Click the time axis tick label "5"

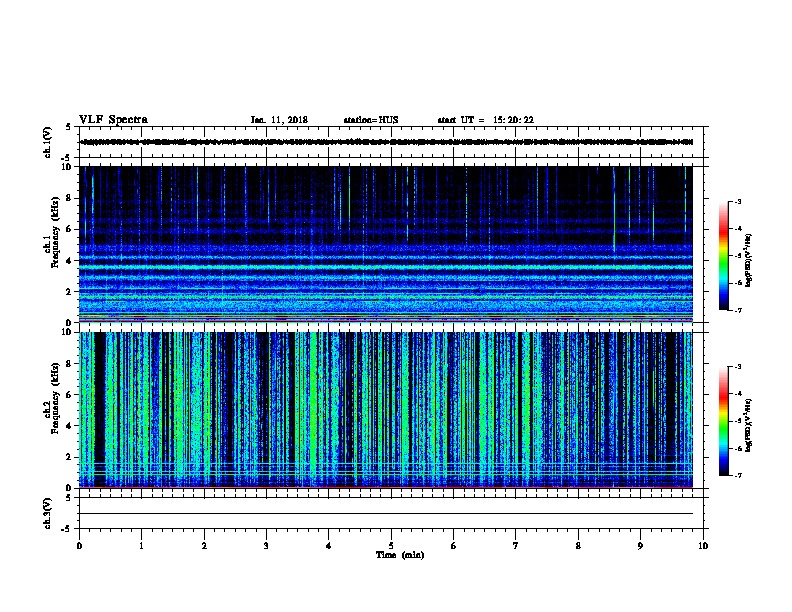pyautogui.click(x=391, y=546)
